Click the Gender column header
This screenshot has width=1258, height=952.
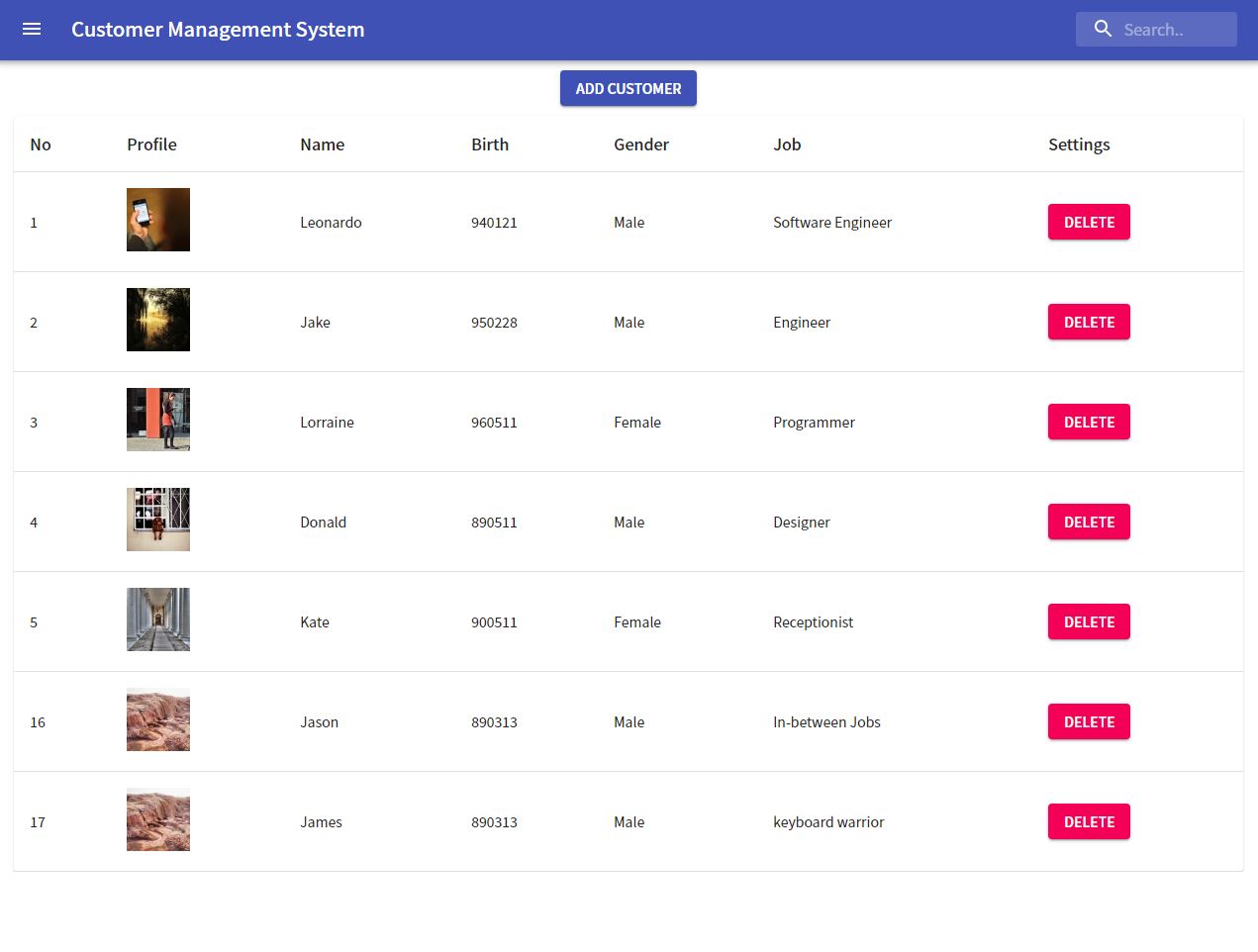641,144
